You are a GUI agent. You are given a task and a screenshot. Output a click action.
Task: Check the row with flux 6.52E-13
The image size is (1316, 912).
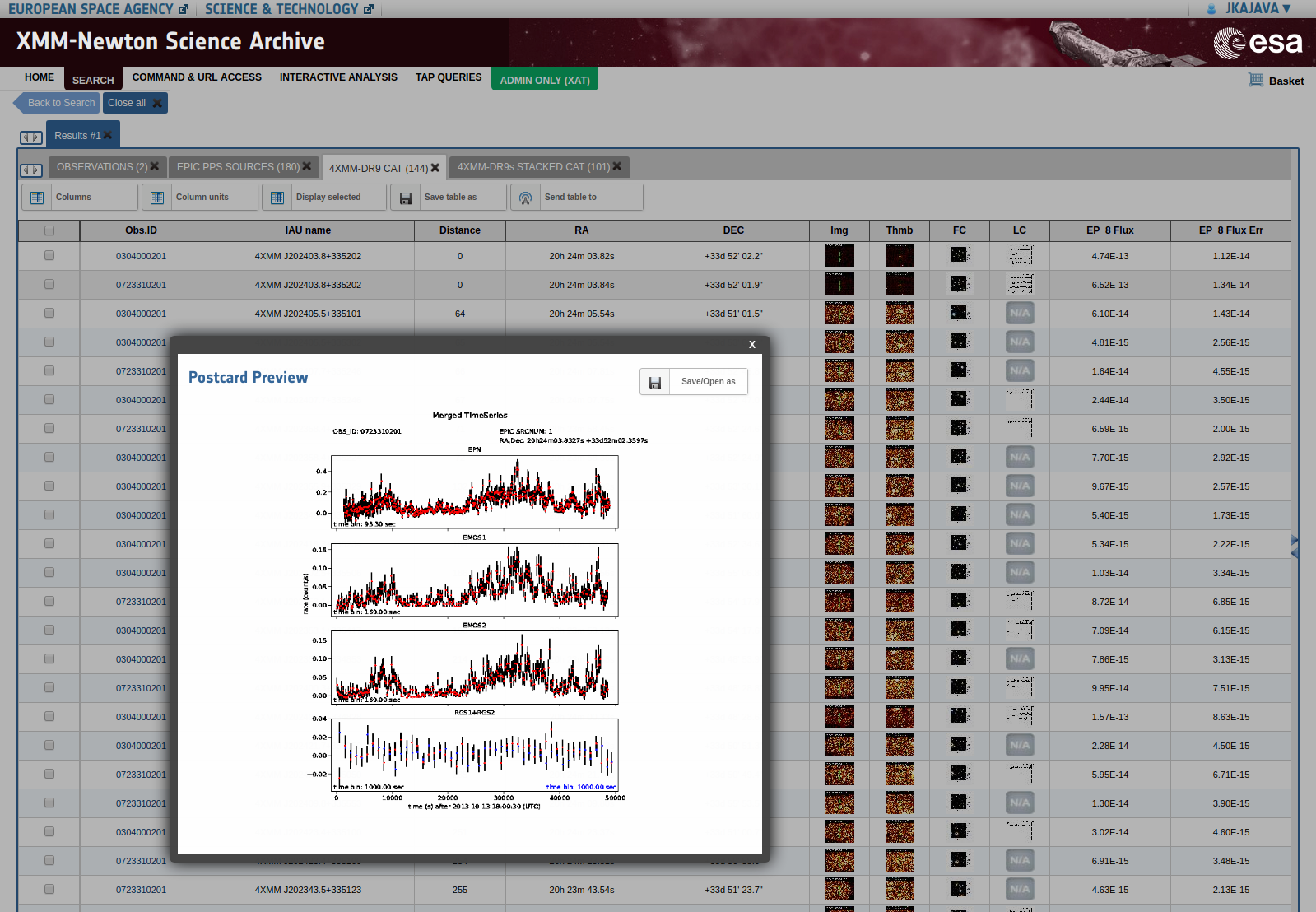point(49,285)
